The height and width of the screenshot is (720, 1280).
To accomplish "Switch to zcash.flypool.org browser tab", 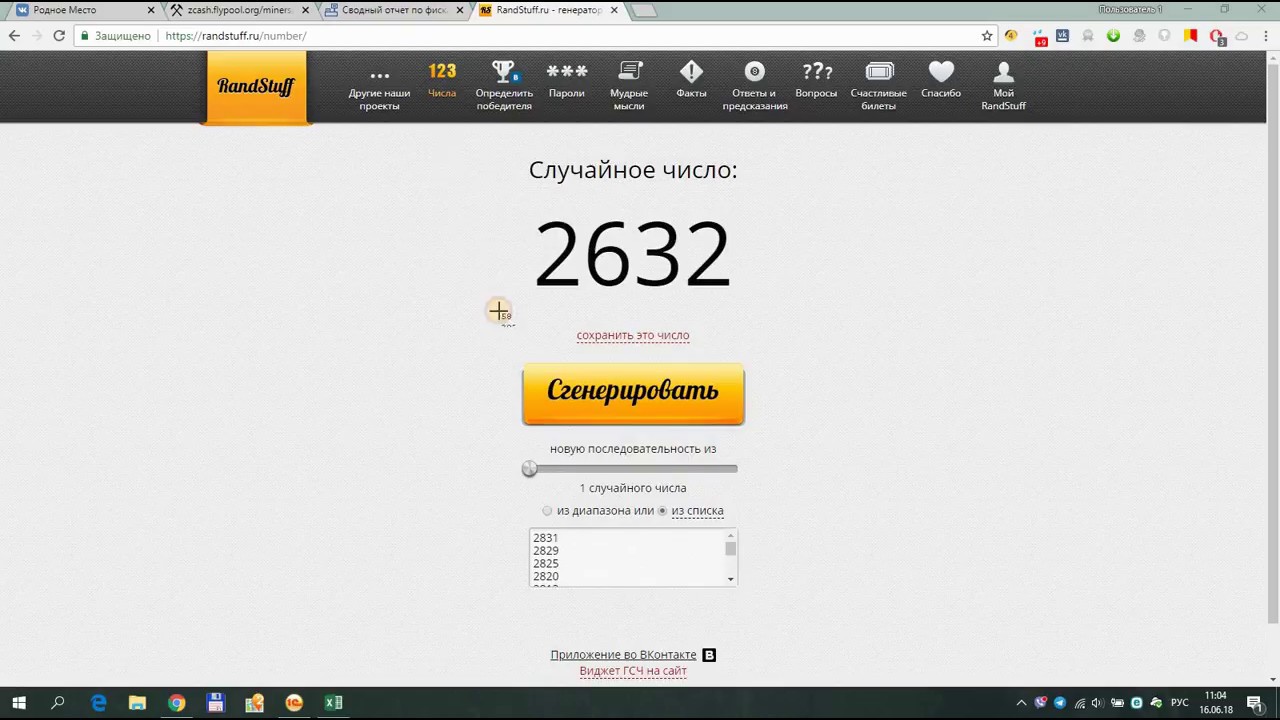I will tap(238, 10).
